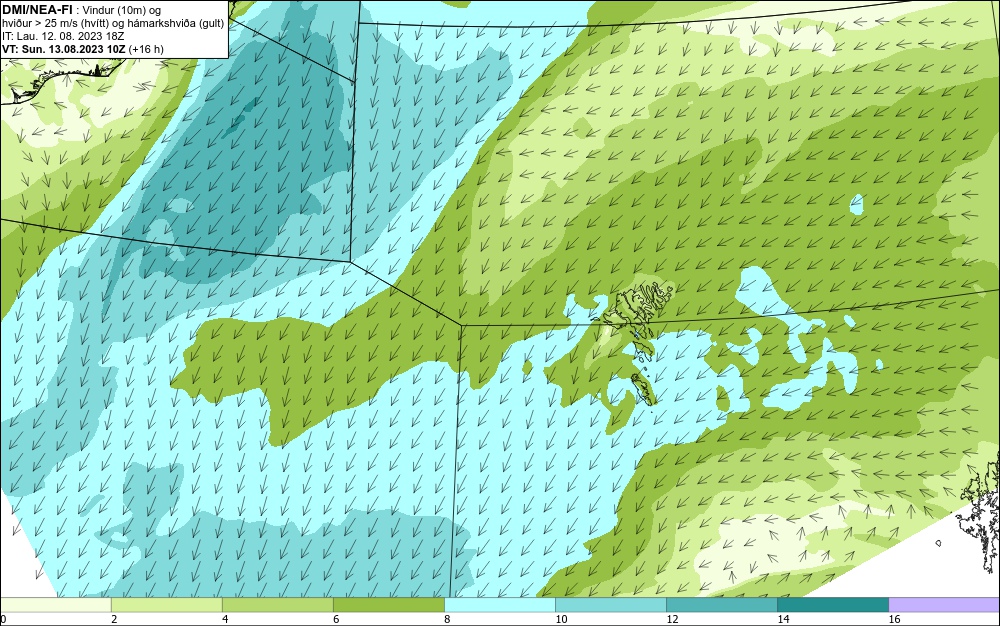The height and width of the screenshot is (626, 1000).
Task: Click legend scale label 10
Action: coord(561,619)
